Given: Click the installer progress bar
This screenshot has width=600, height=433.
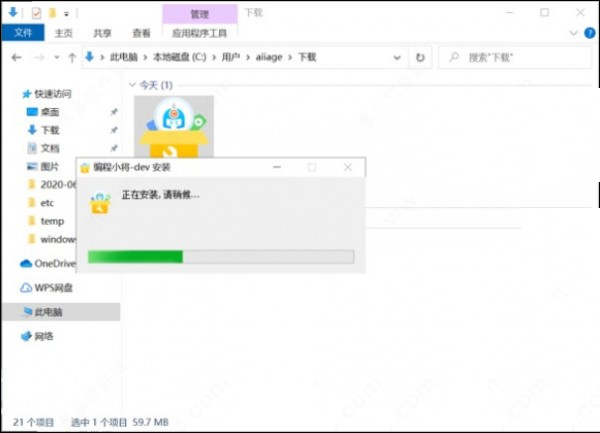Looking at the screenshot, I should 221,257.
